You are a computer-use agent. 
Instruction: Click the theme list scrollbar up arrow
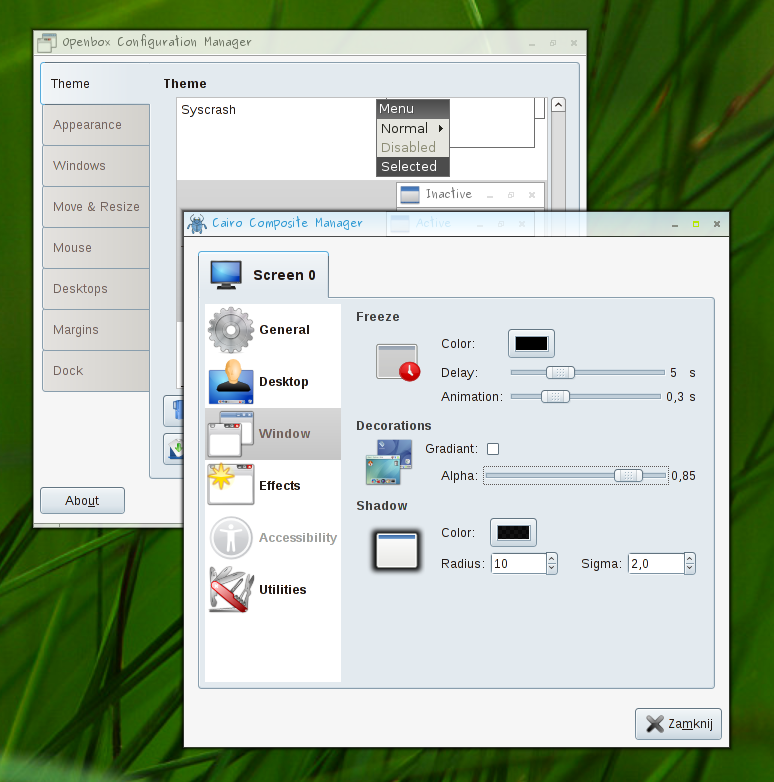pos(558,105)
